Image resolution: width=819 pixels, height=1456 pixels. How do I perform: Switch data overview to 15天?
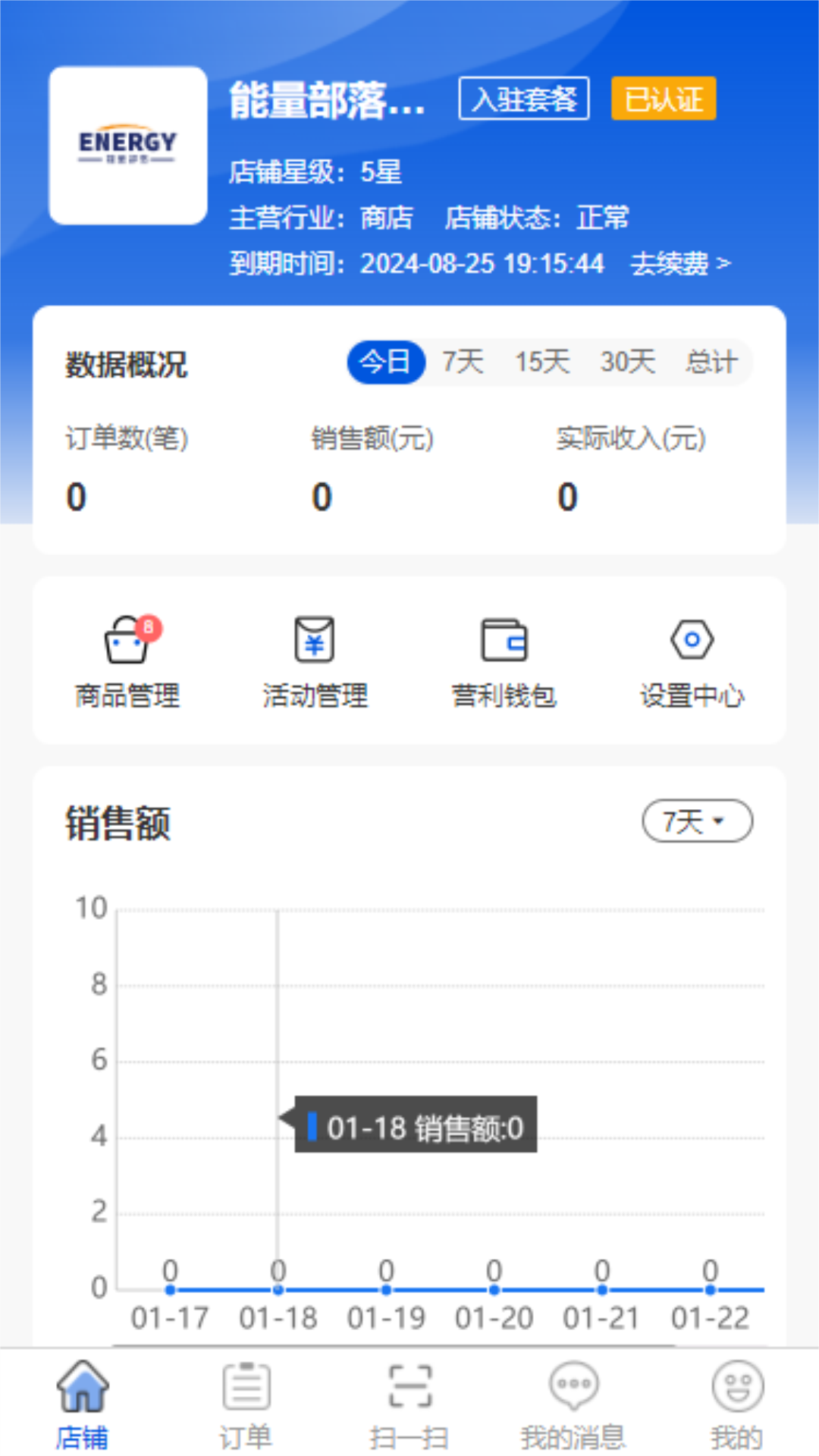pos(542,362)
